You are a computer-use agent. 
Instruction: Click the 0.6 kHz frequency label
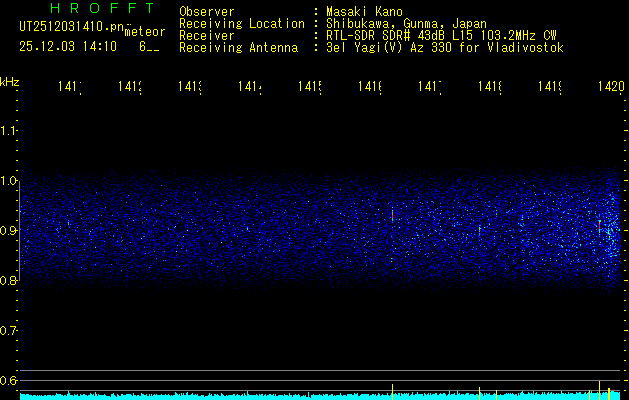[x=9, y=381]
